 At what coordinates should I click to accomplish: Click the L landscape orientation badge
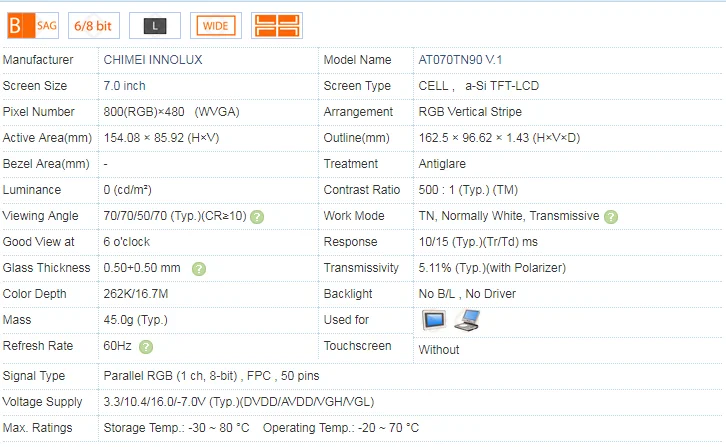[155, 25]
